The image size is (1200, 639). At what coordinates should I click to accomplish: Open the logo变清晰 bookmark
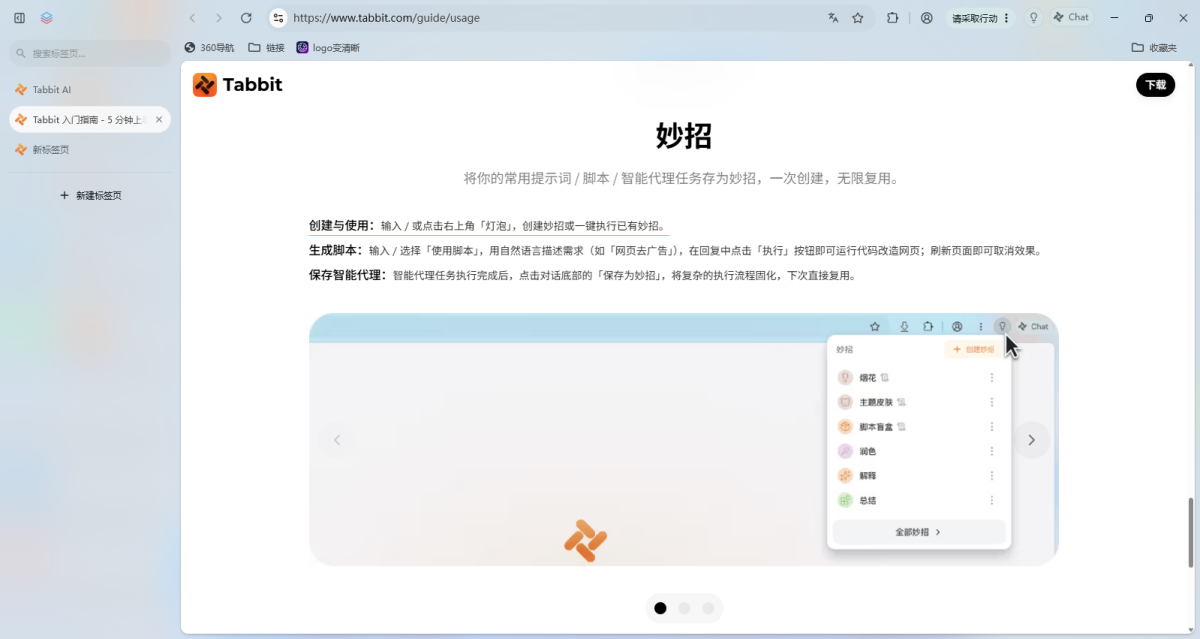[x=328, y=47]
